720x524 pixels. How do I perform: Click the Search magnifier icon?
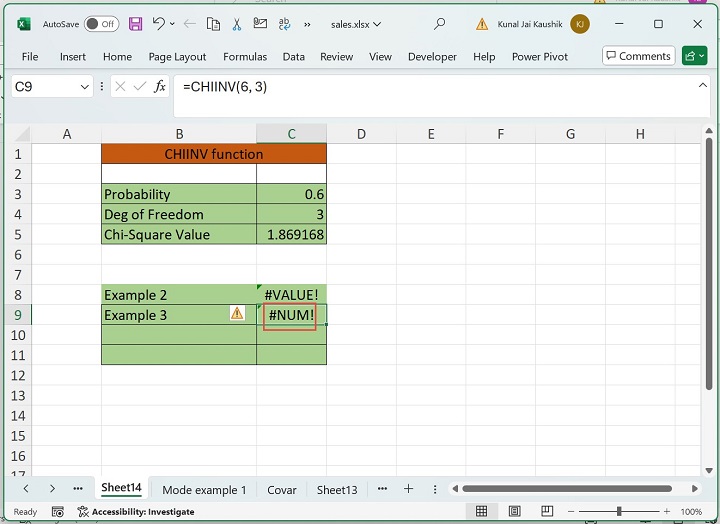click(439, 23)
